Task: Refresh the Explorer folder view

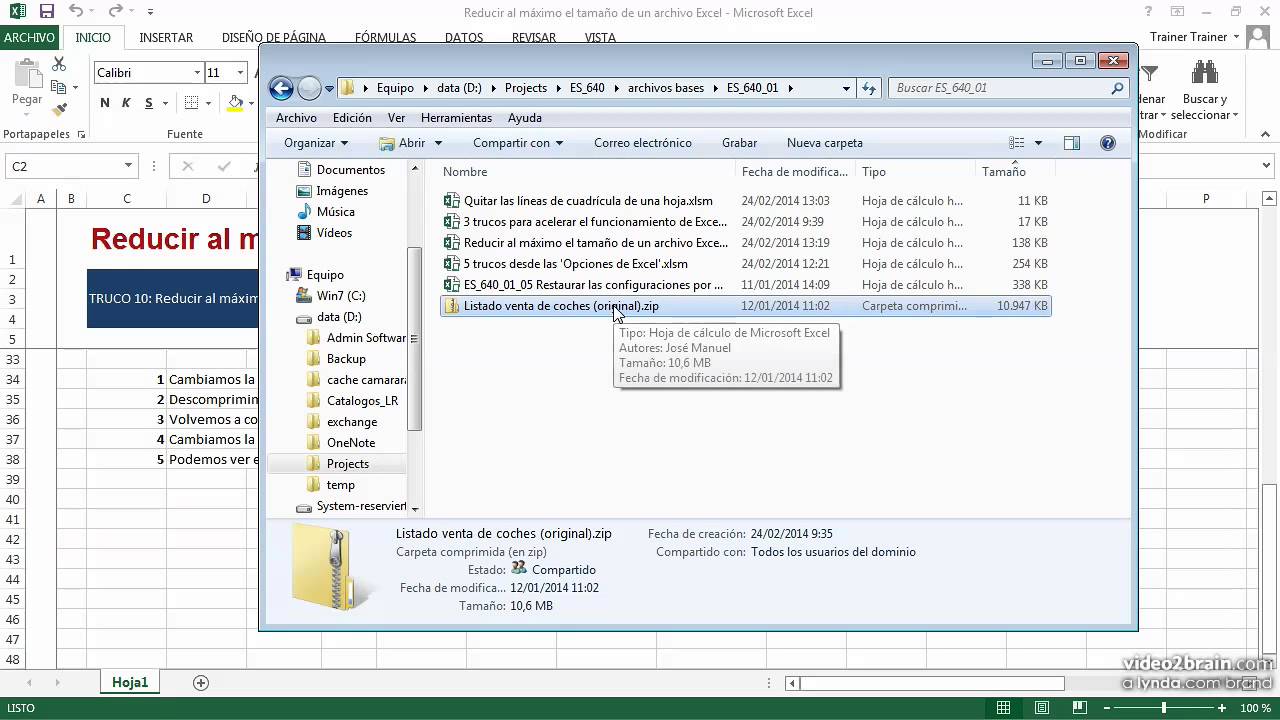Action: [870, 88]
